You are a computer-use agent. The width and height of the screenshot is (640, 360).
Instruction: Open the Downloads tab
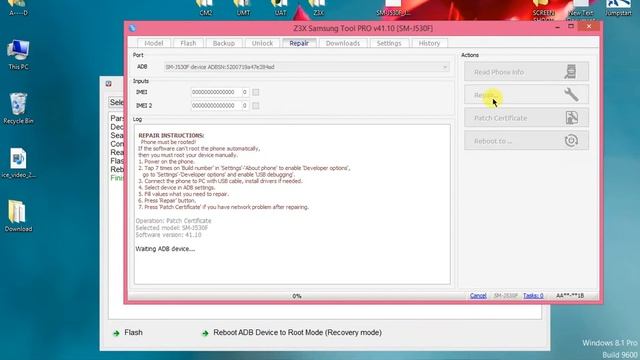(343, 43)
